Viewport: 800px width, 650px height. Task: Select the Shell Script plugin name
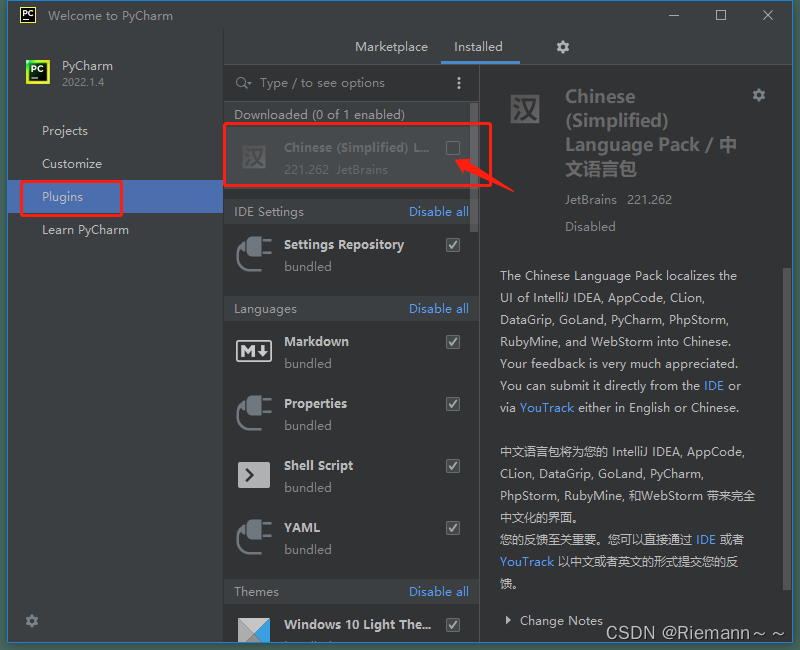[318, 466]
